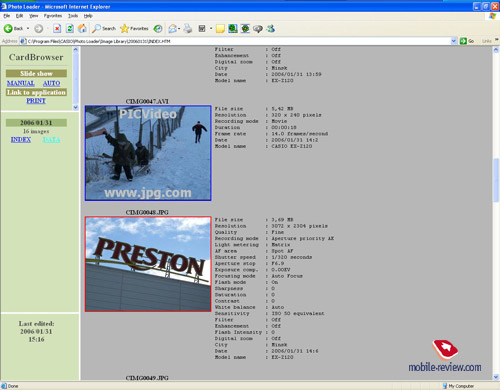
Task: Click the main page vertical scrollbar down arrow
Action: pyautogui.click(x=496, y=377)
